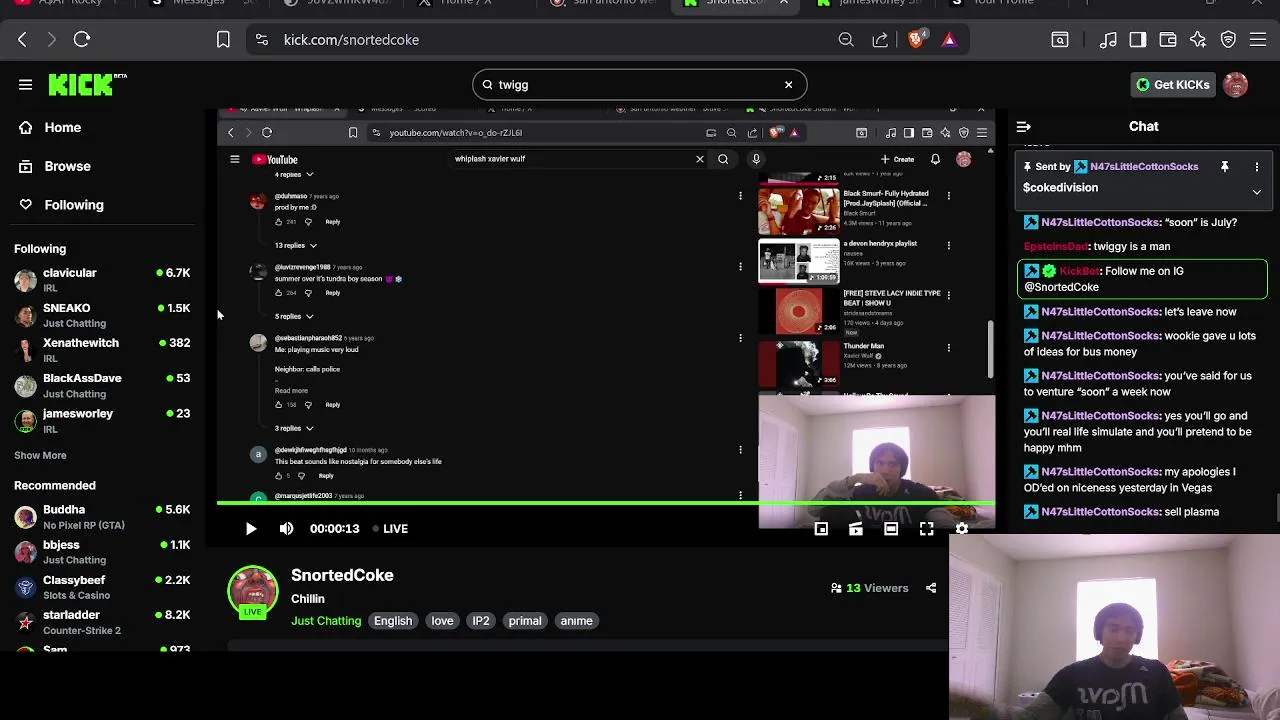
Task: Create a clip of the stream
Action: pyautogui.click(x=856, y=528)
